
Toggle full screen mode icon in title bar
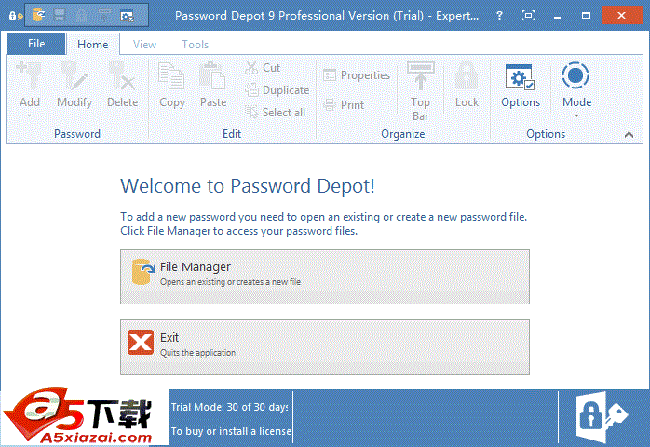click(528, 16)
